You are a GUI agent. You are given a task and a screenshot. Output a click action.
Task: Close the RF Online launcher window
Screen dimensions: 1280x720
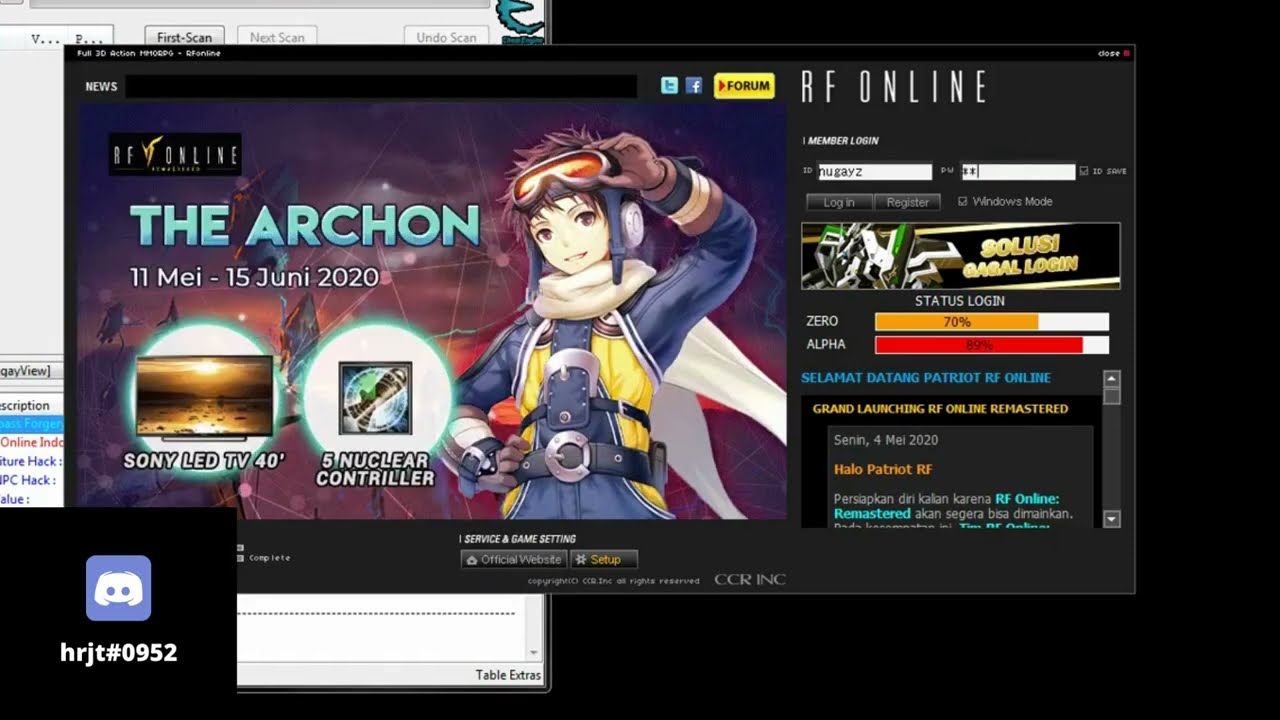coord(1113,54)
